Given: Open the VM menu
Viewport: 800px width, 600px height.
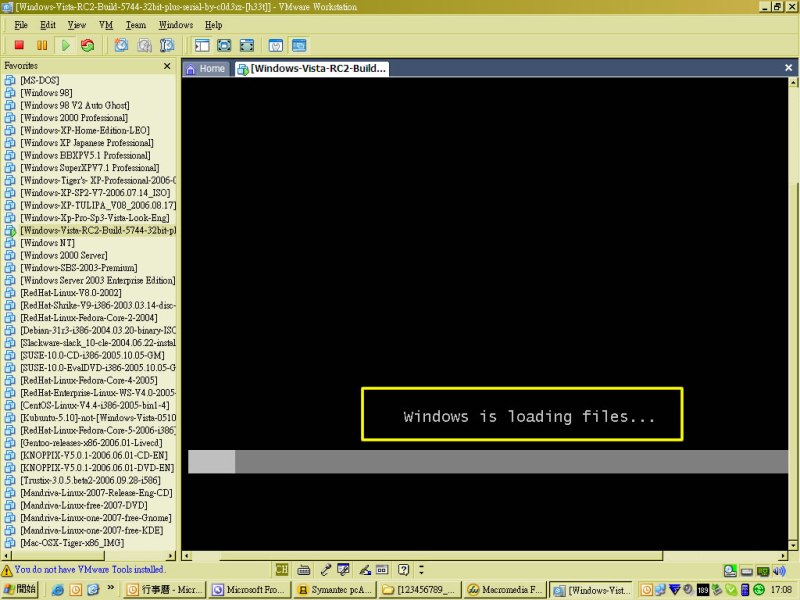Looking at the screenshot, I should point(106,24).
